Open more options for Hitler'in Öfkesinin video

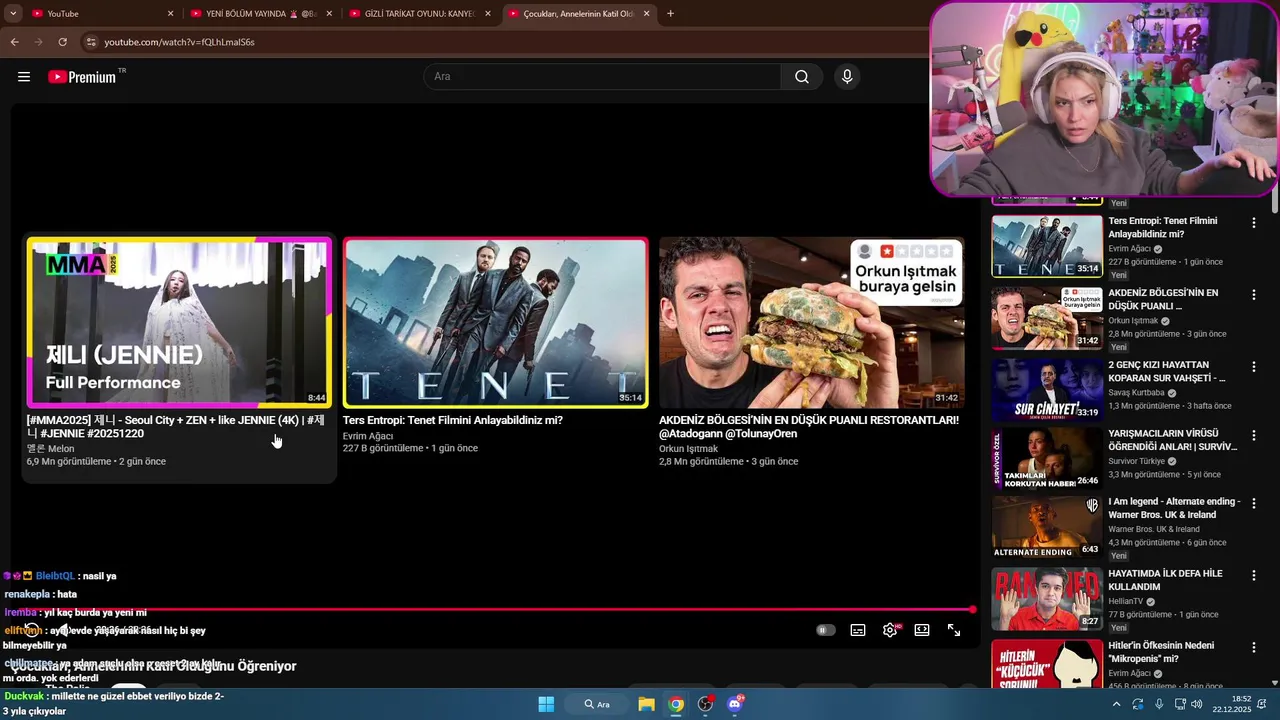tap(1253, 648)
